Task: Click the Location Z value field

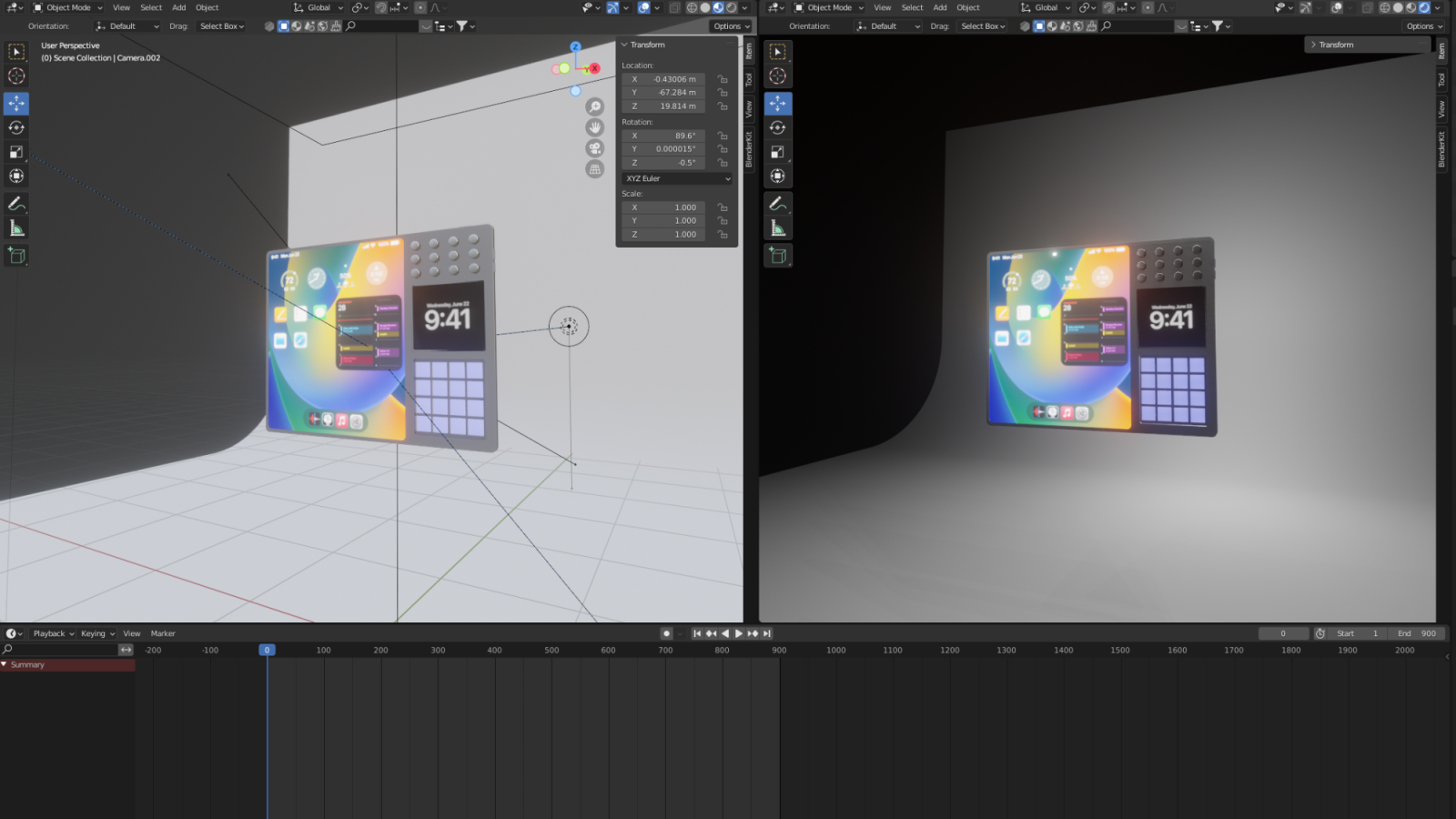Action: point(663,106)
